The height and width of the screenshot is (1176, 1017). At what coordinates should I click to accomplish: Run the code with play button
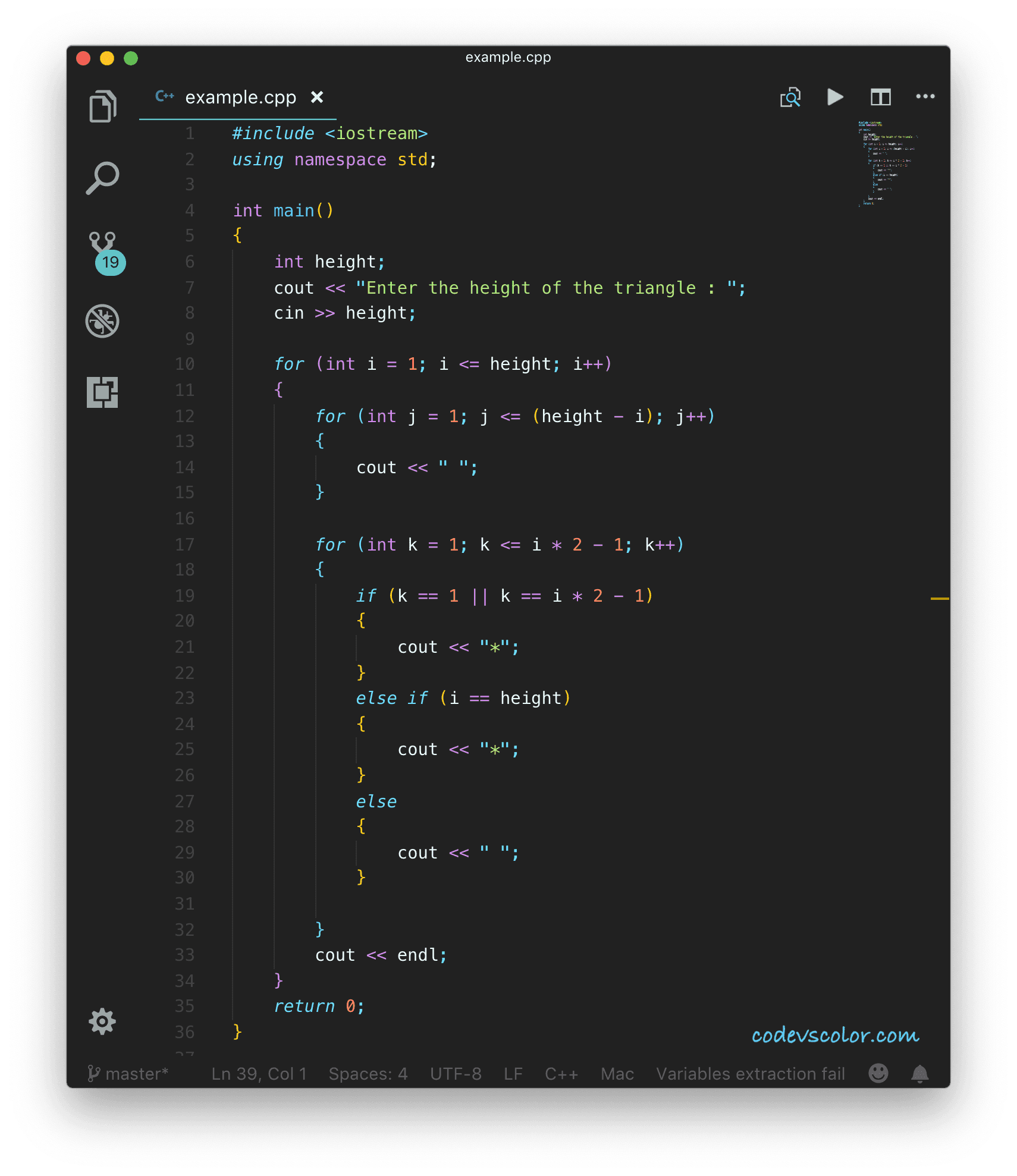(835, 97)
